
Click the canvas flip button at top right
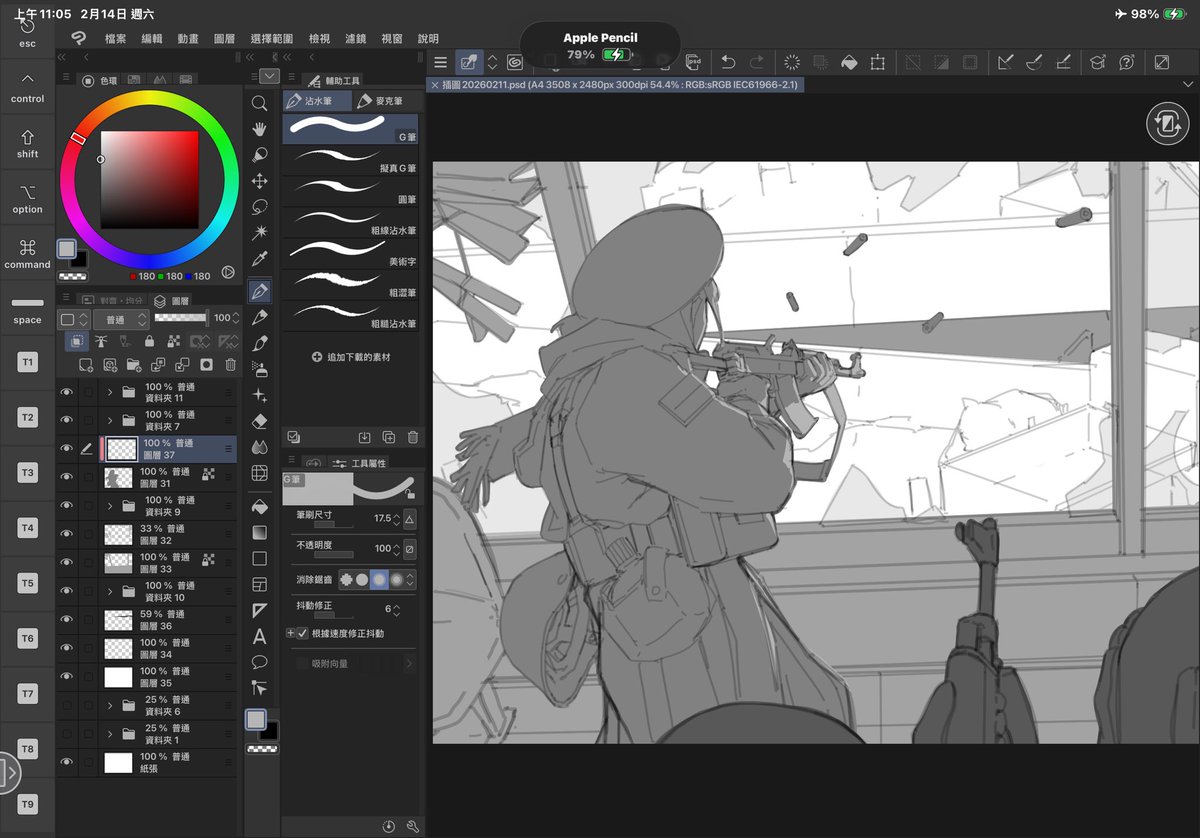(x=1166, y=123)
